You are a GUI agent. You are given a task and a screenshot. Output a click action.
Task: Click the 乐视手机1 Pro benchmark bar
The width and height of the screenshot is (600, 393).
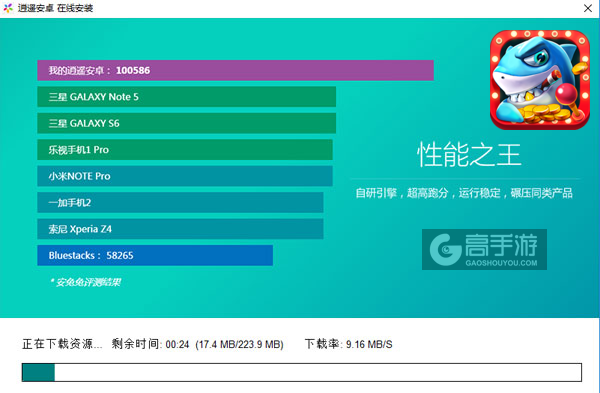coord(185,149)
